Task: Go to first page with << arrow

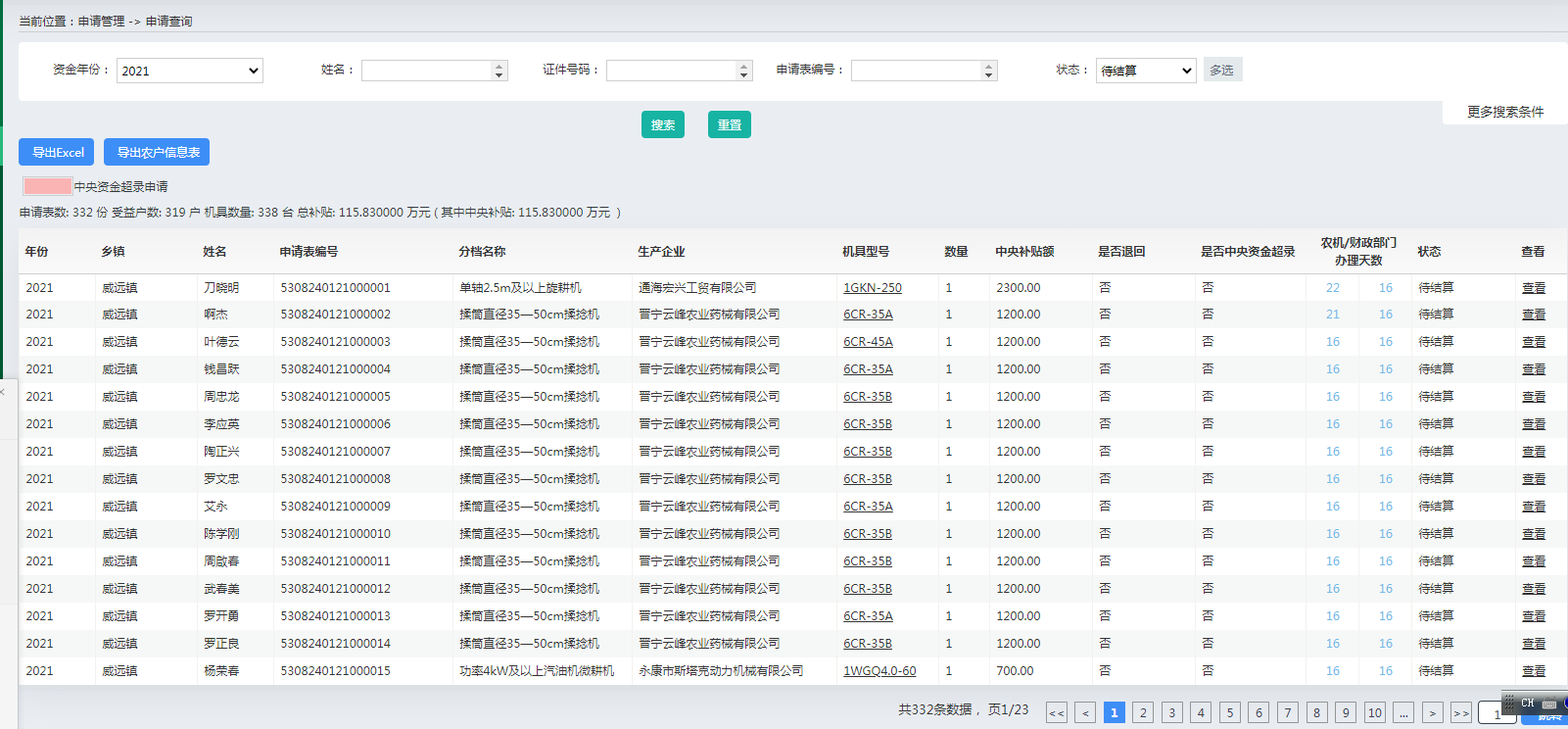Action: pyautogui.click(x=1057, y=712)
